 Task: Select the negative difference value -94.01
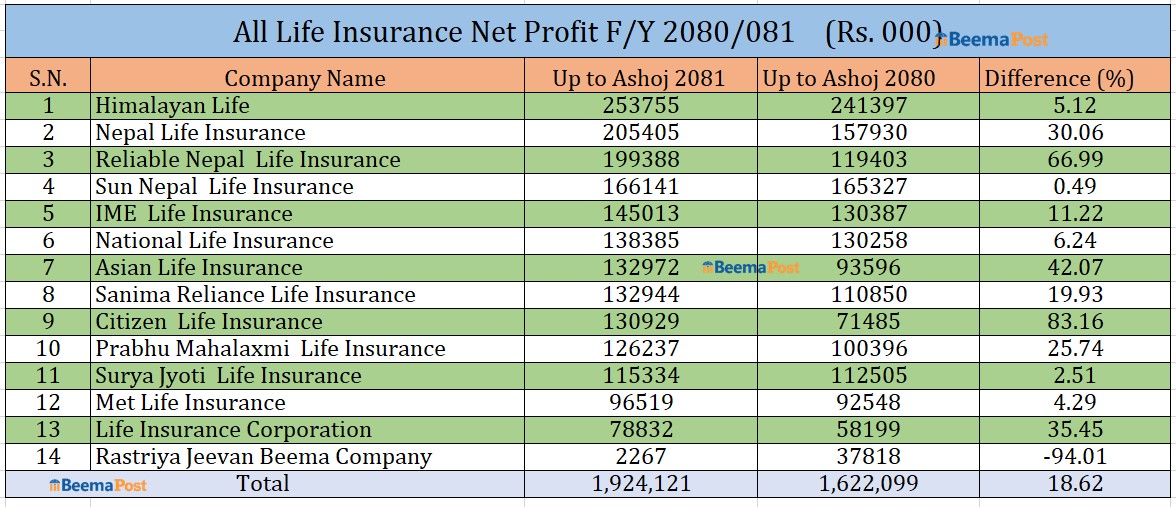pyautogui.click(x=1066, y=457)
